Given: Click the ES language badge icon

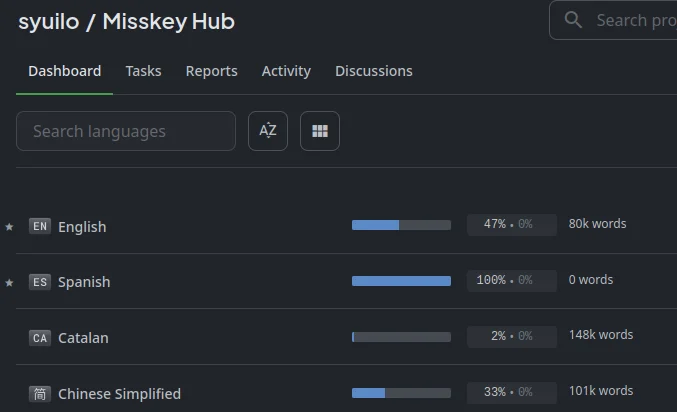Looking at the screenshot, I should point(40,281).
